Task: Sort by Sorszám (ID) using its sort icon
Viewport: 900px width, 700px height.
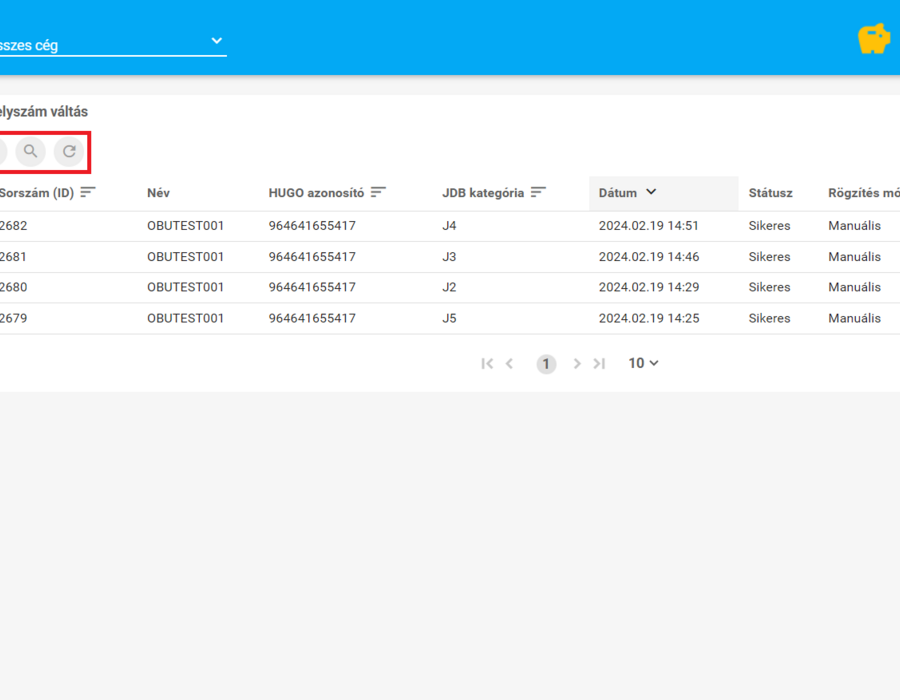Action: [88, 192]
